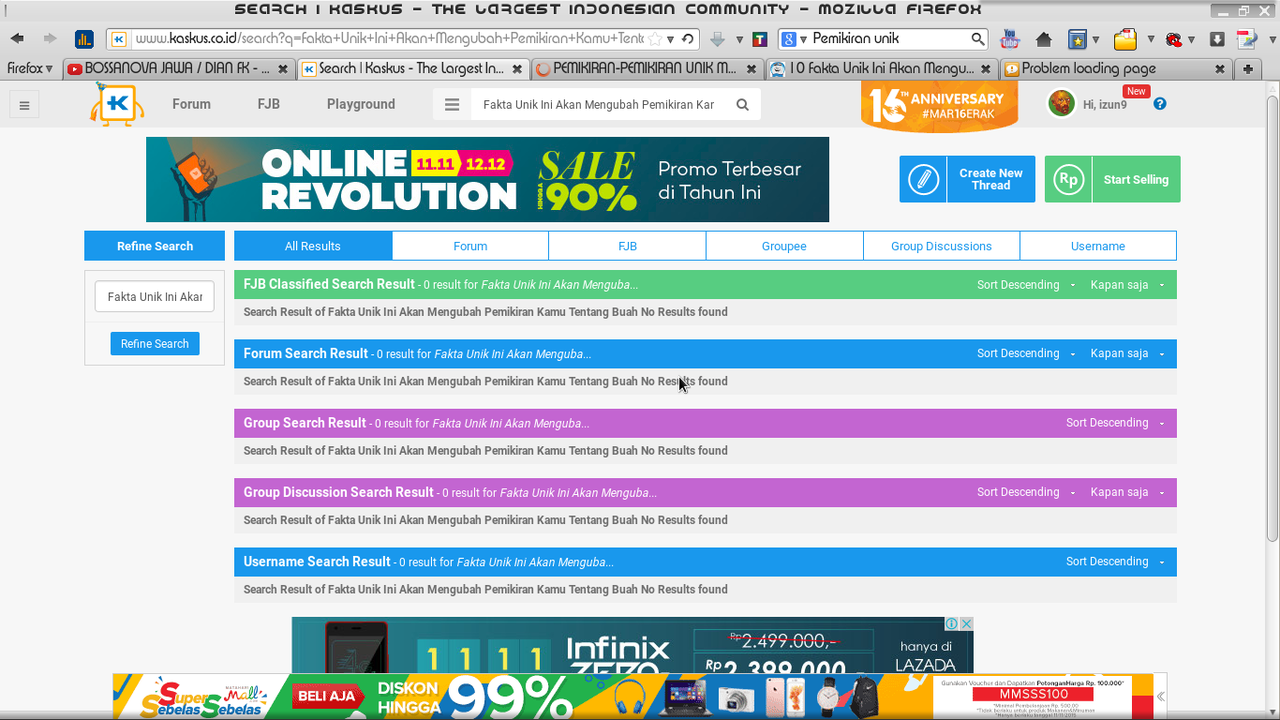Select the All Results tab

tap(313, 246)
